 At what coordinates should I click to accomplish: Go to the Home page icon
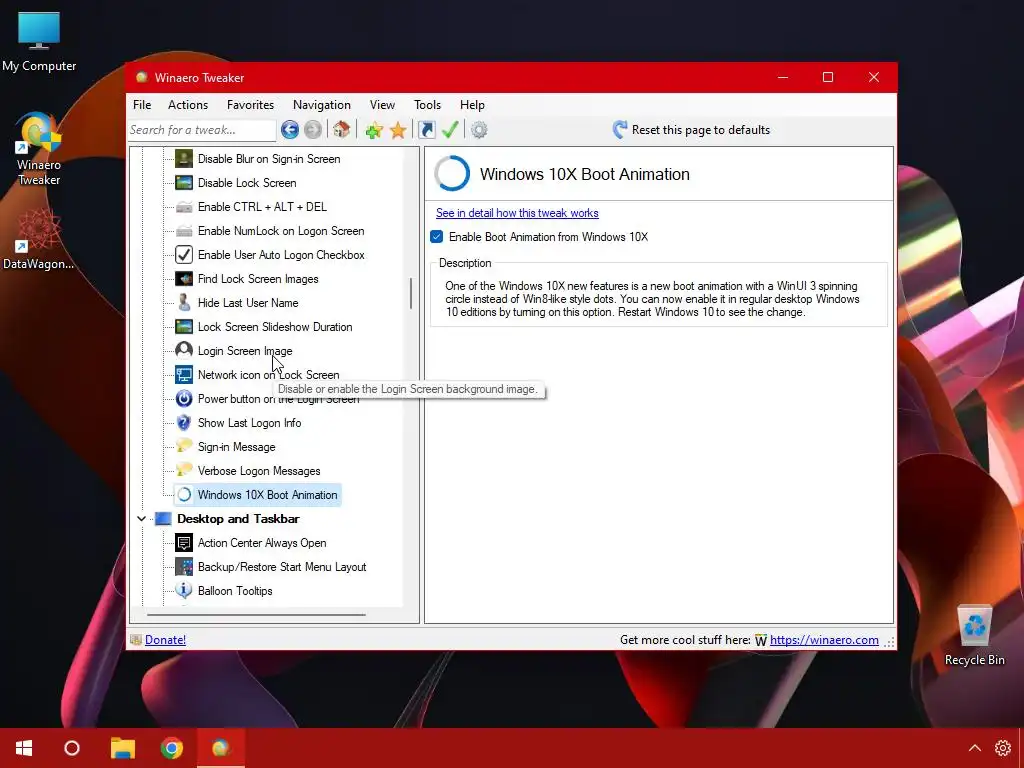(342, 129)
